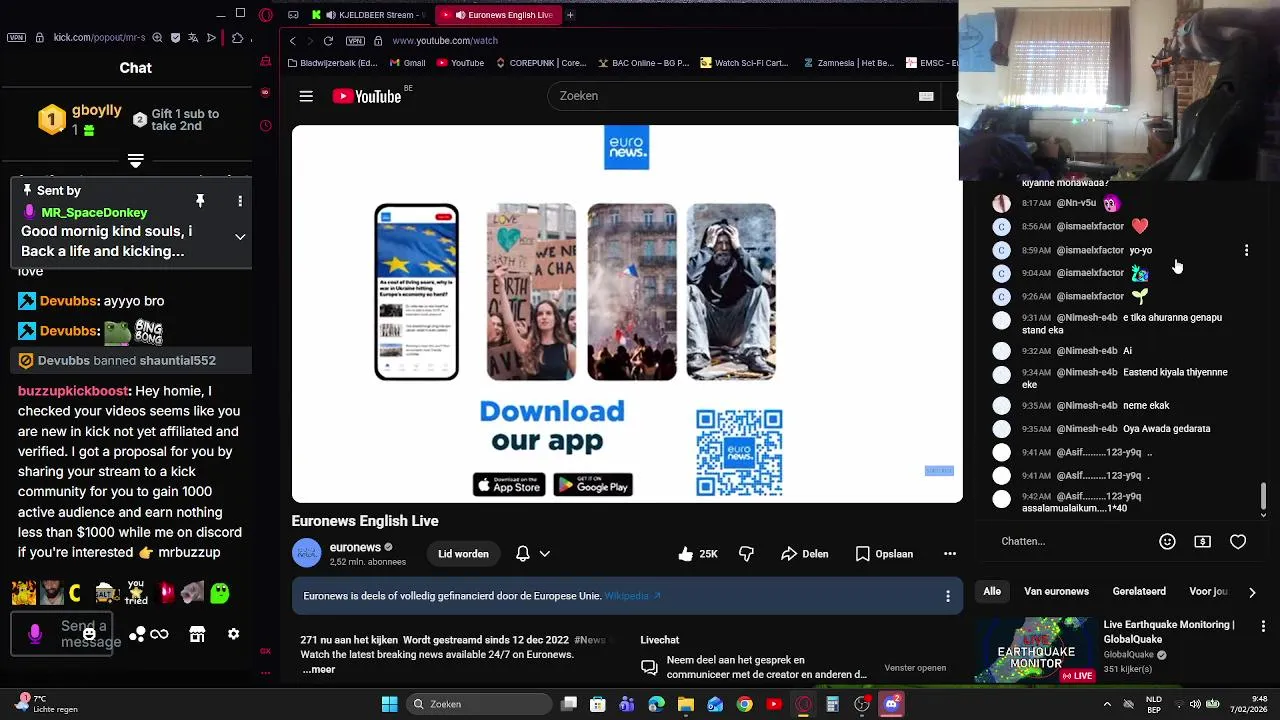Open the YouTube hamburger guide menu
The image size is (1280, 720).
tap(306, 96)
